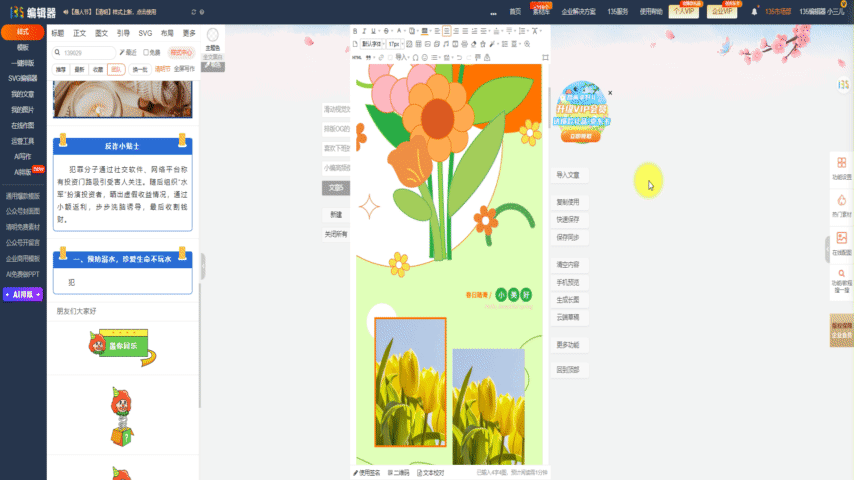Close the VIP upgrade promo badge

610,93
